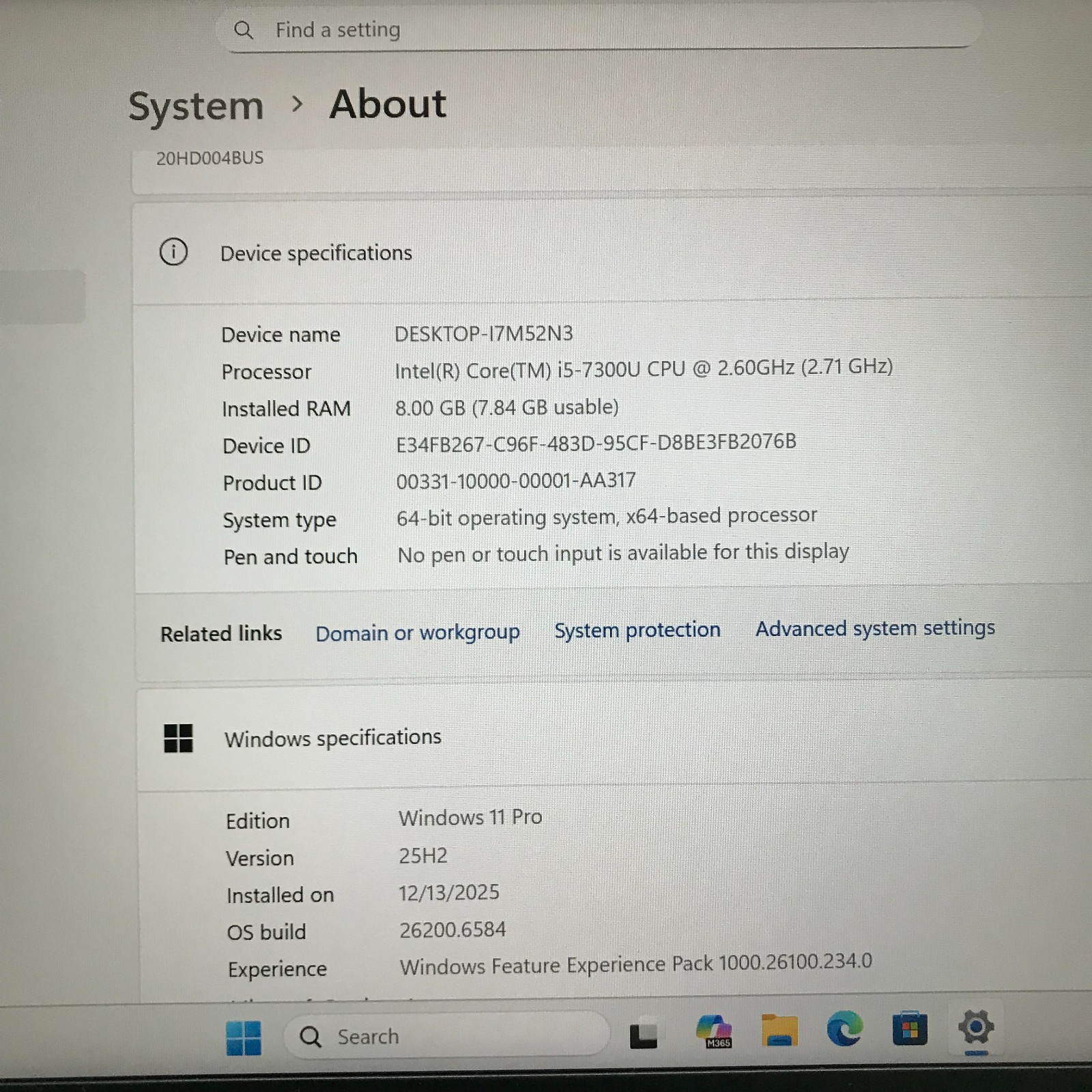Open Microsoft Store from taskbar

pyautogui.click(x=910, y=1028)
